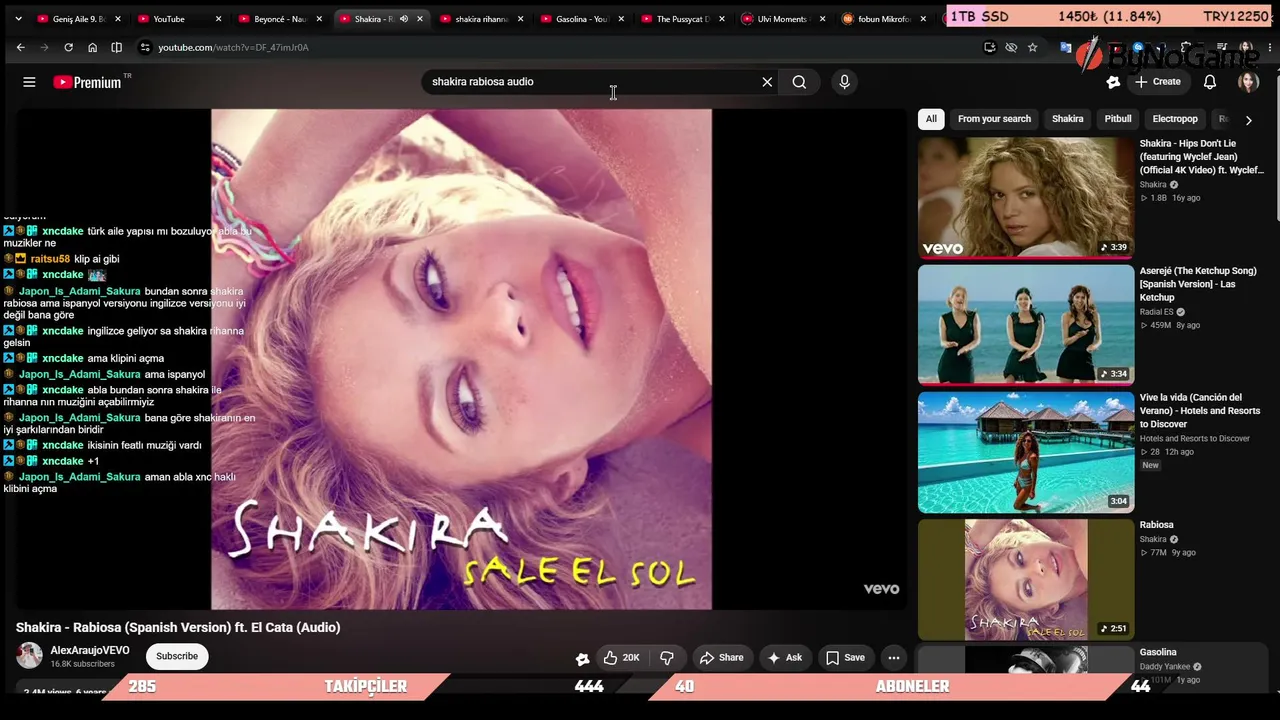
Task: Share the Rabiosa video
Action: (721, 658)
